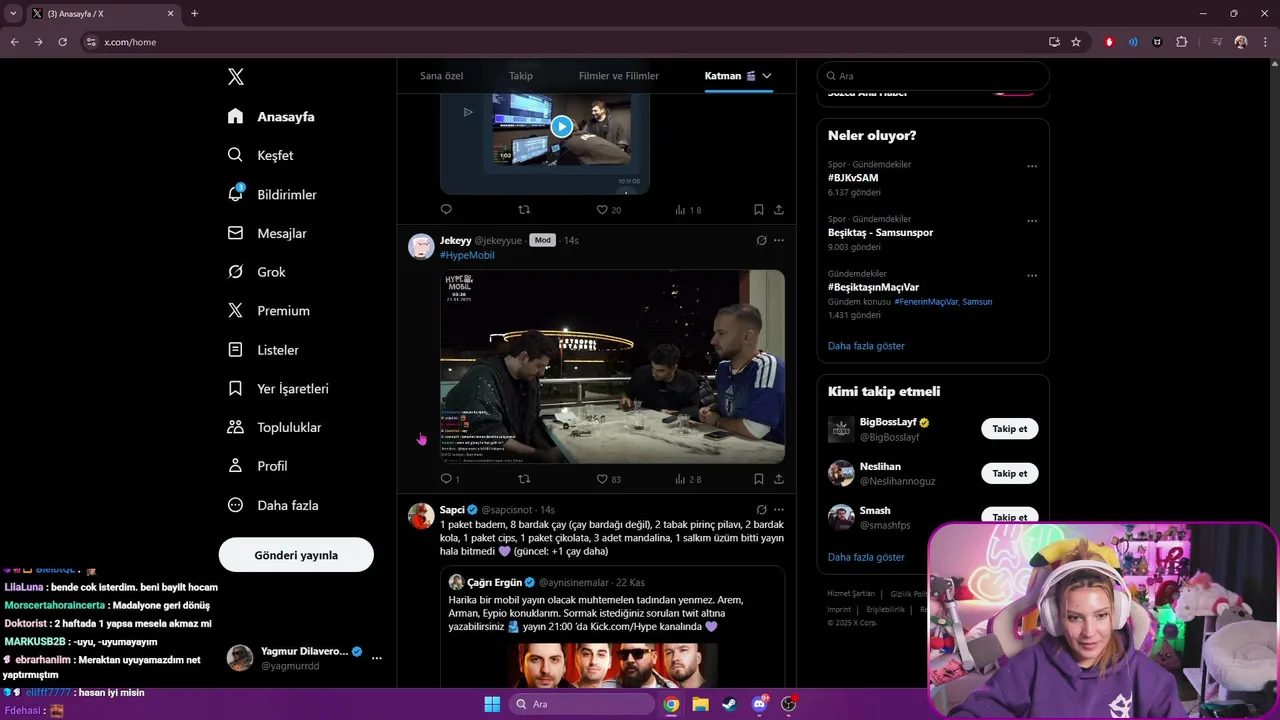Open more options on Sapci post
Screen dimensions: 1280x720
click(779, 509)
